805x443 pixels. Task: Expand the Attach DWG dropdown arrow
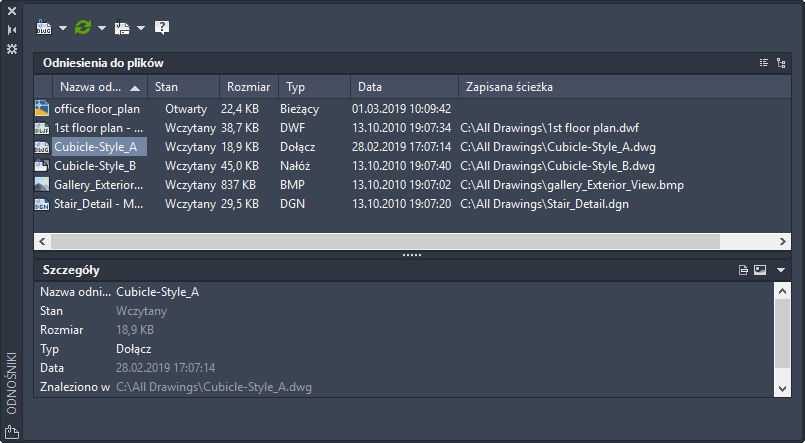62,28
